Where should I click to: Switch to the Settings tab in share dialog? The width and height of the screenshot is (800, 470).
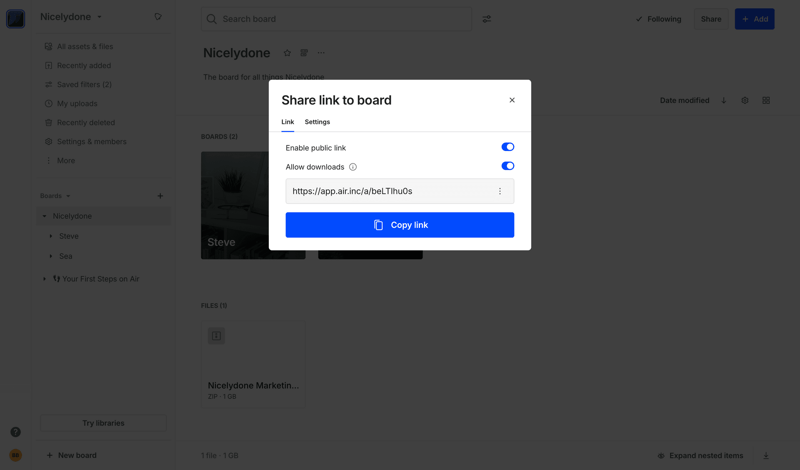pos(317,122)
